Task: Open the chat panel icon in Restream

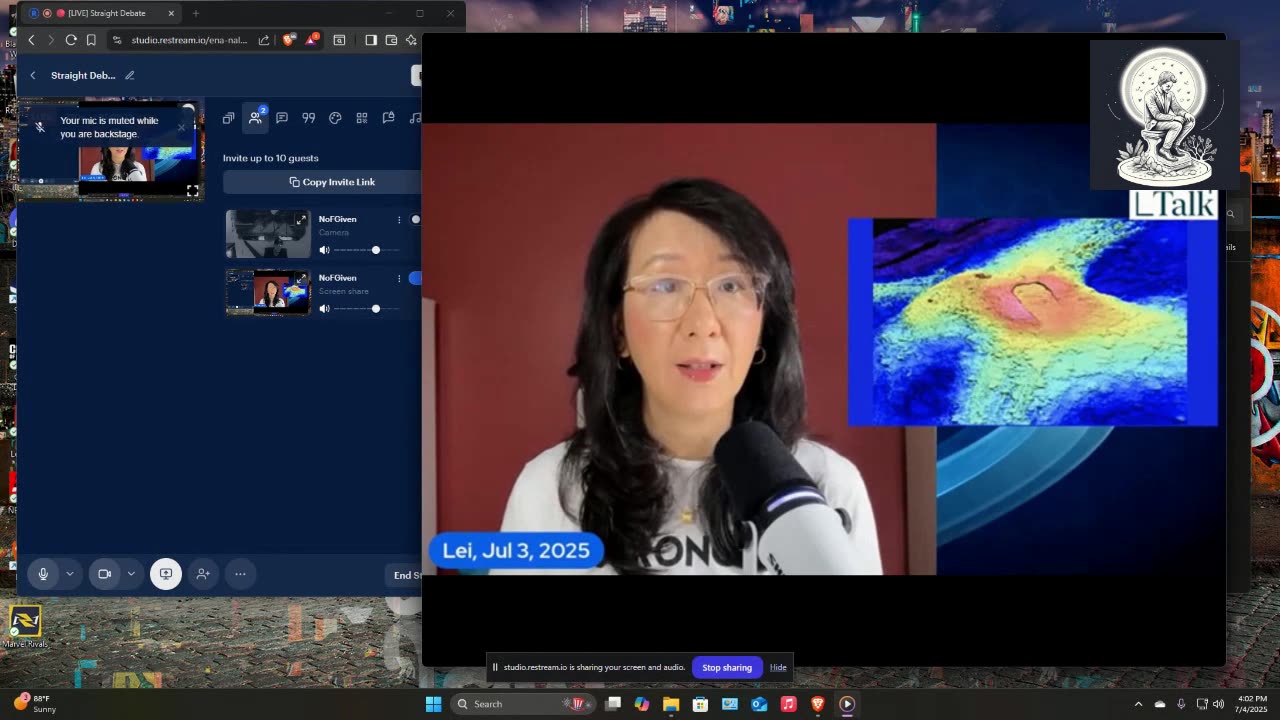Action: 282,118
